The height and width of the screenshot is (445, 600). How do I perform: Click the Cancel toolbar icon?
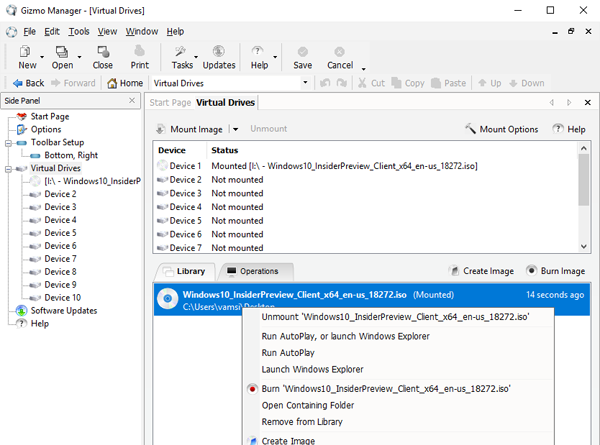point(340,57)
